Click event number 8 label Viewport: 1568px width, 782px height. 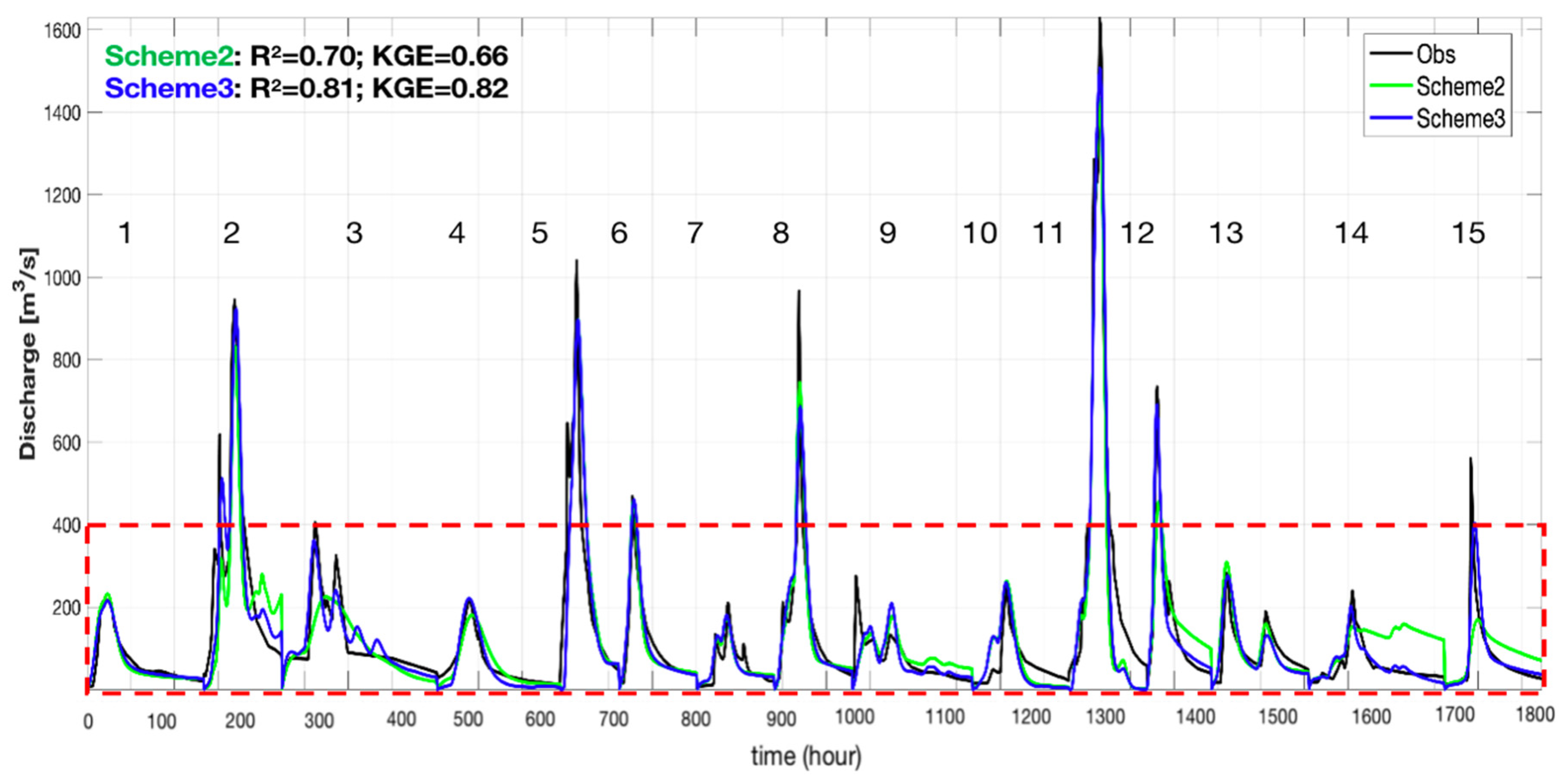click(x=780, y=233)
